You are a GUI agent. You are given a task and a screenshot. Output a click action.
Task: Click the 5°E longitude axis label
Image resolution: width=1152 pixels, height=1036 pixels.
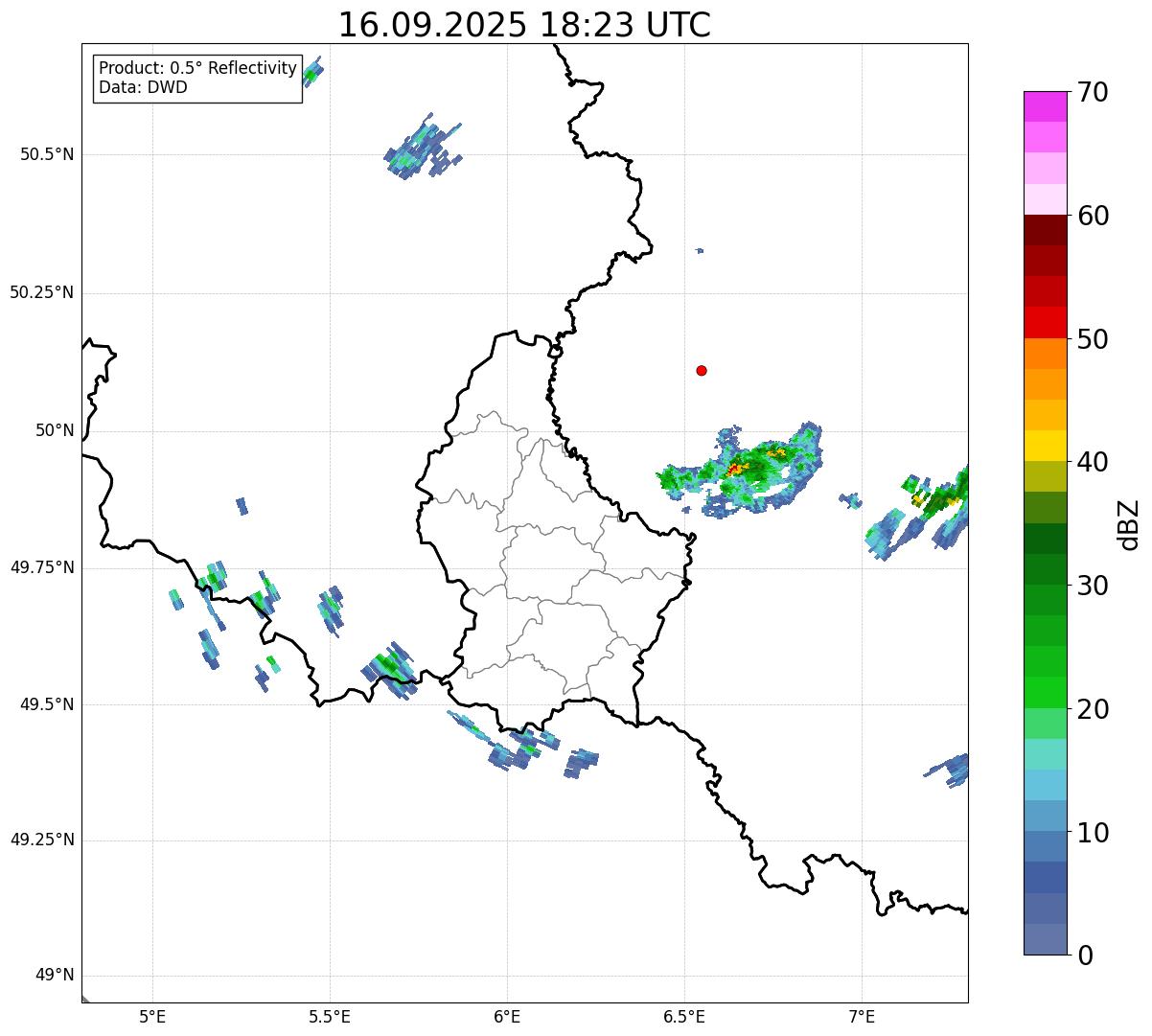(x=152, y=1016)
